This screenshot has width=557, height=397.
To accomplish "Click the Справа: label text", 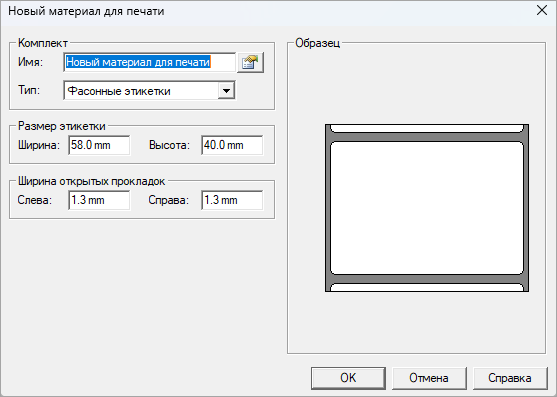I will (169, 200).
